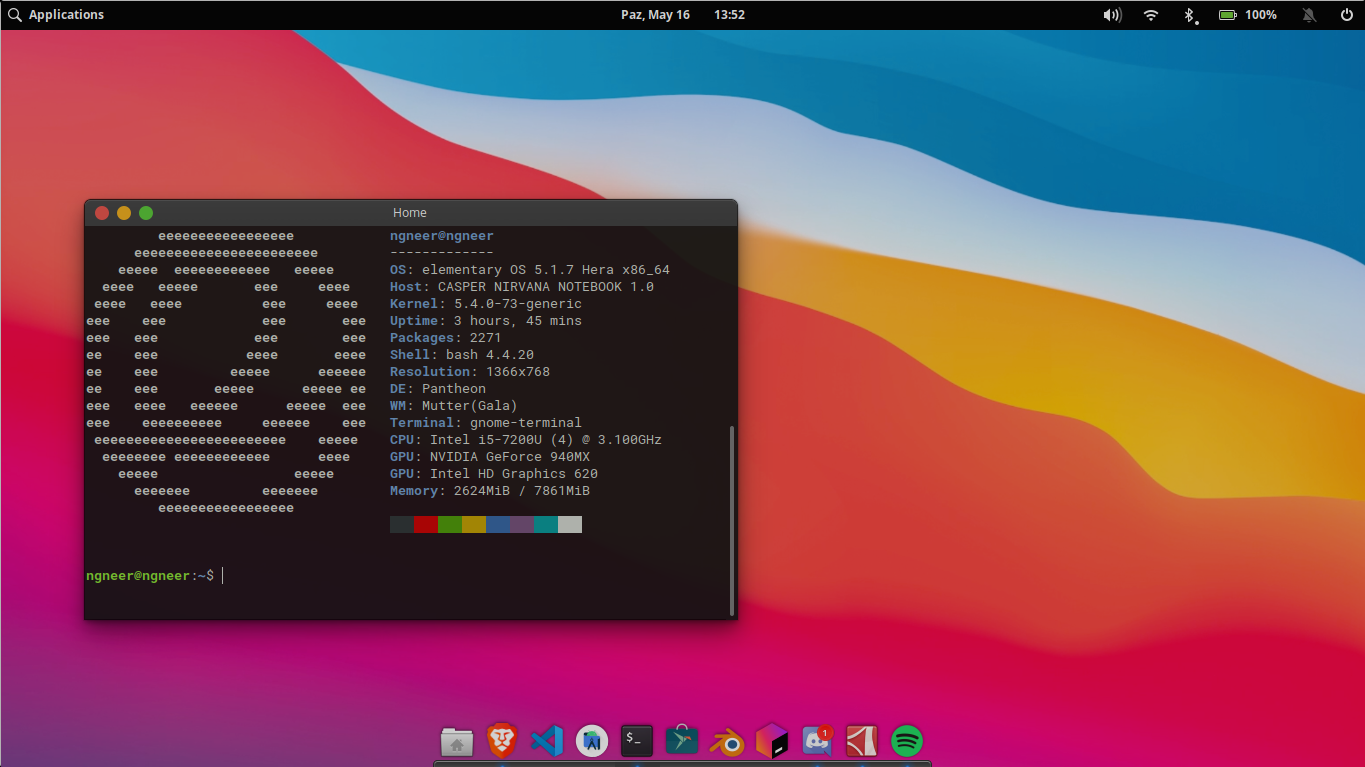Viewport: 1365px width, 767px height.
Task: Click 'Terminal: gnome-terminal' line
Action: pos(486,423)
